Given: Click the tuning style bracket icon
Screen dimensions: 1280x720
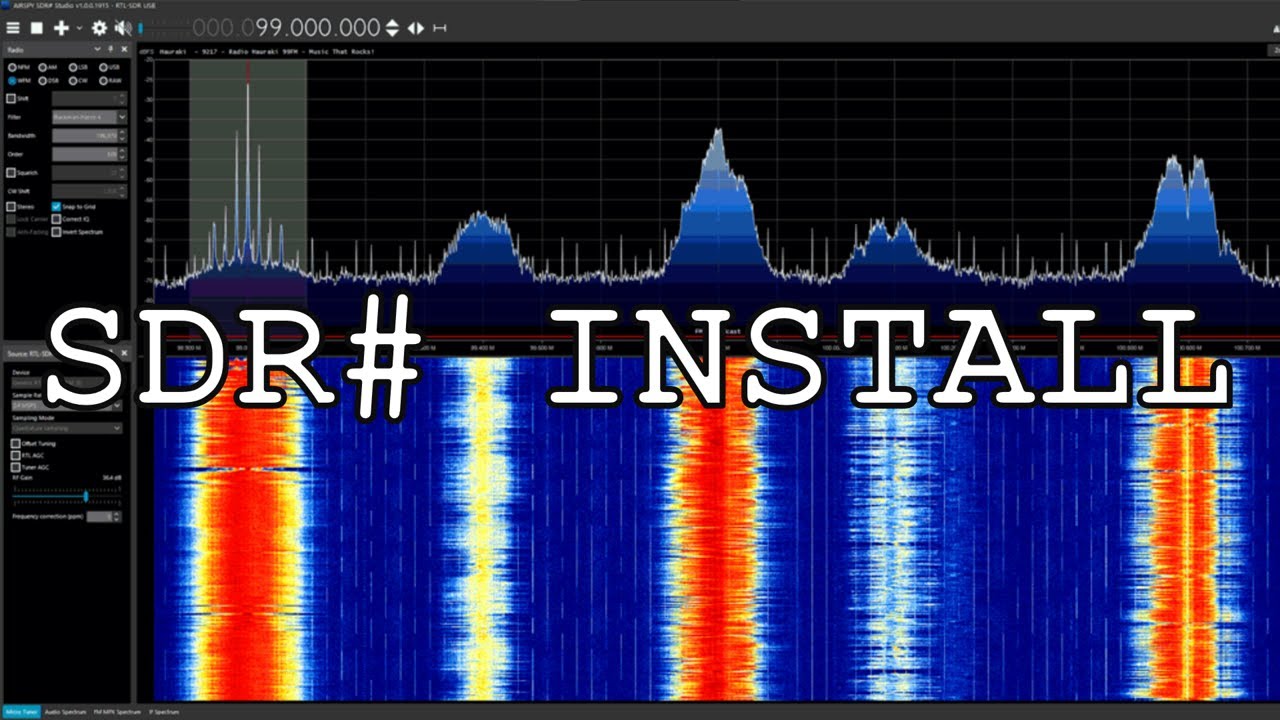Looking at the screenshot, I should 439,28.
